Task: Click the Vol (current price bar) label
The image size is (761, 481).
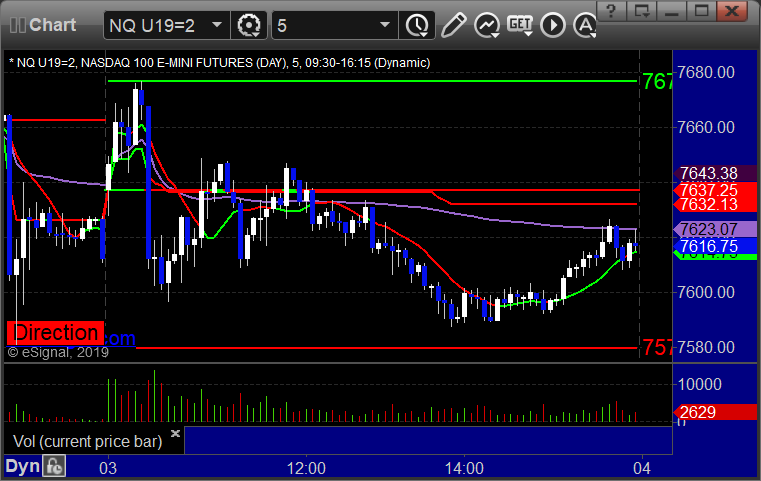Action: click(x=87, y=441)
